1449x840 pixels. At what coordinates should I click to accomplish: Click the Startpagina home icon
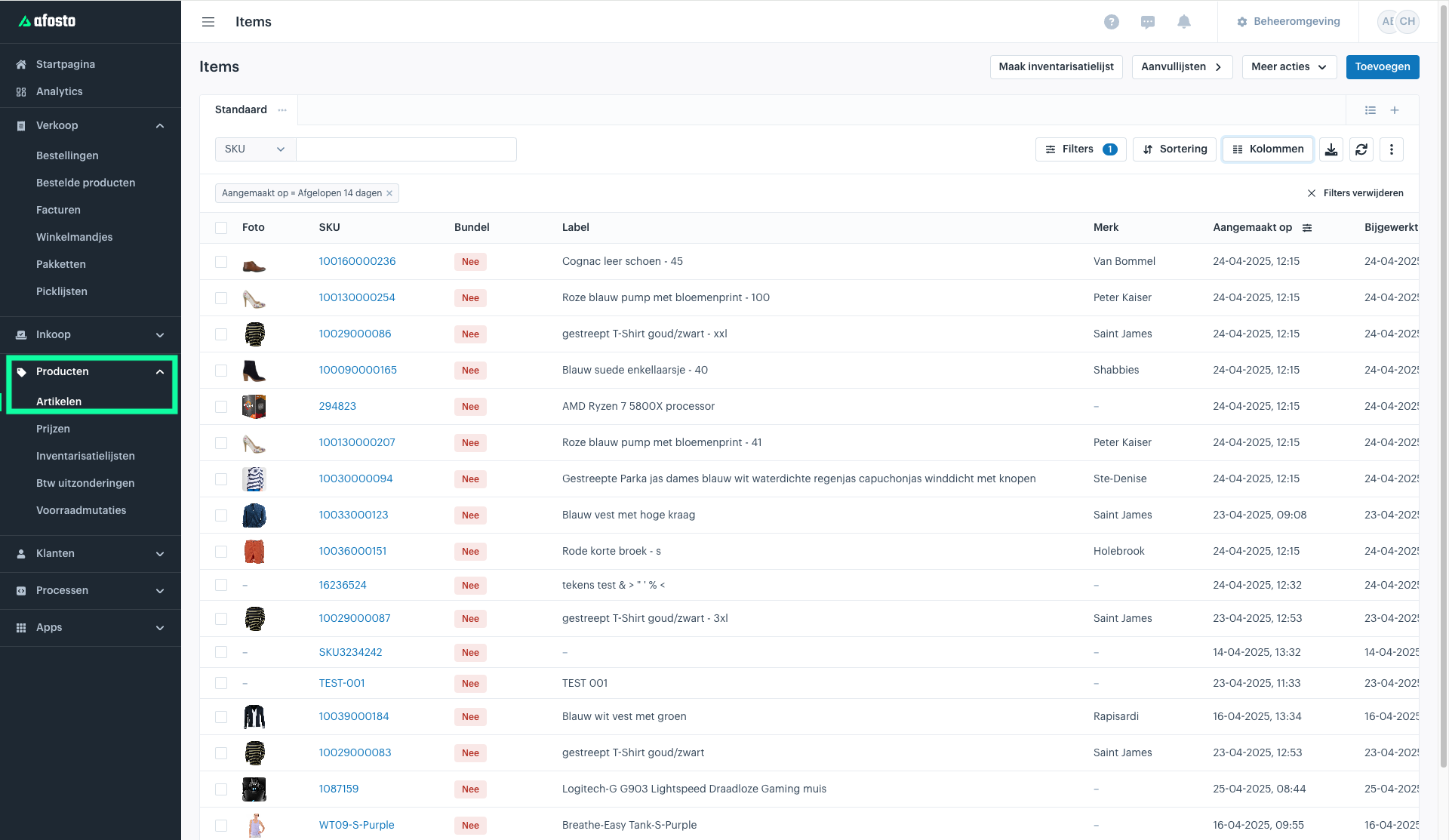point(21,64)
